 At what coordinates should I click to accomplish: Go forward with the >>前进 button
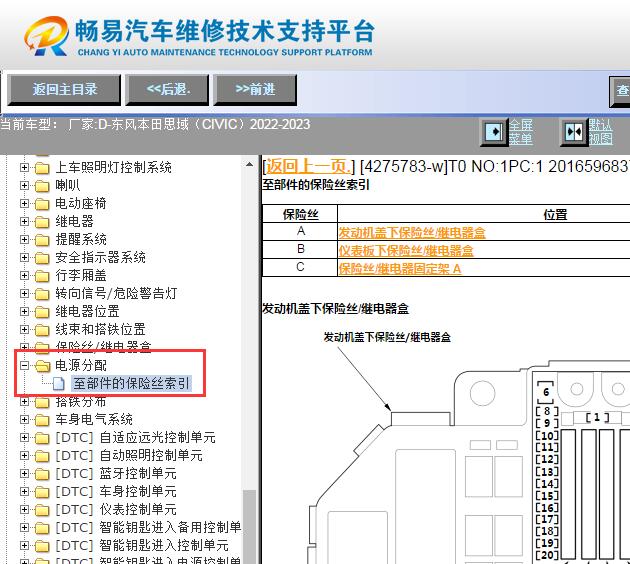255,90
